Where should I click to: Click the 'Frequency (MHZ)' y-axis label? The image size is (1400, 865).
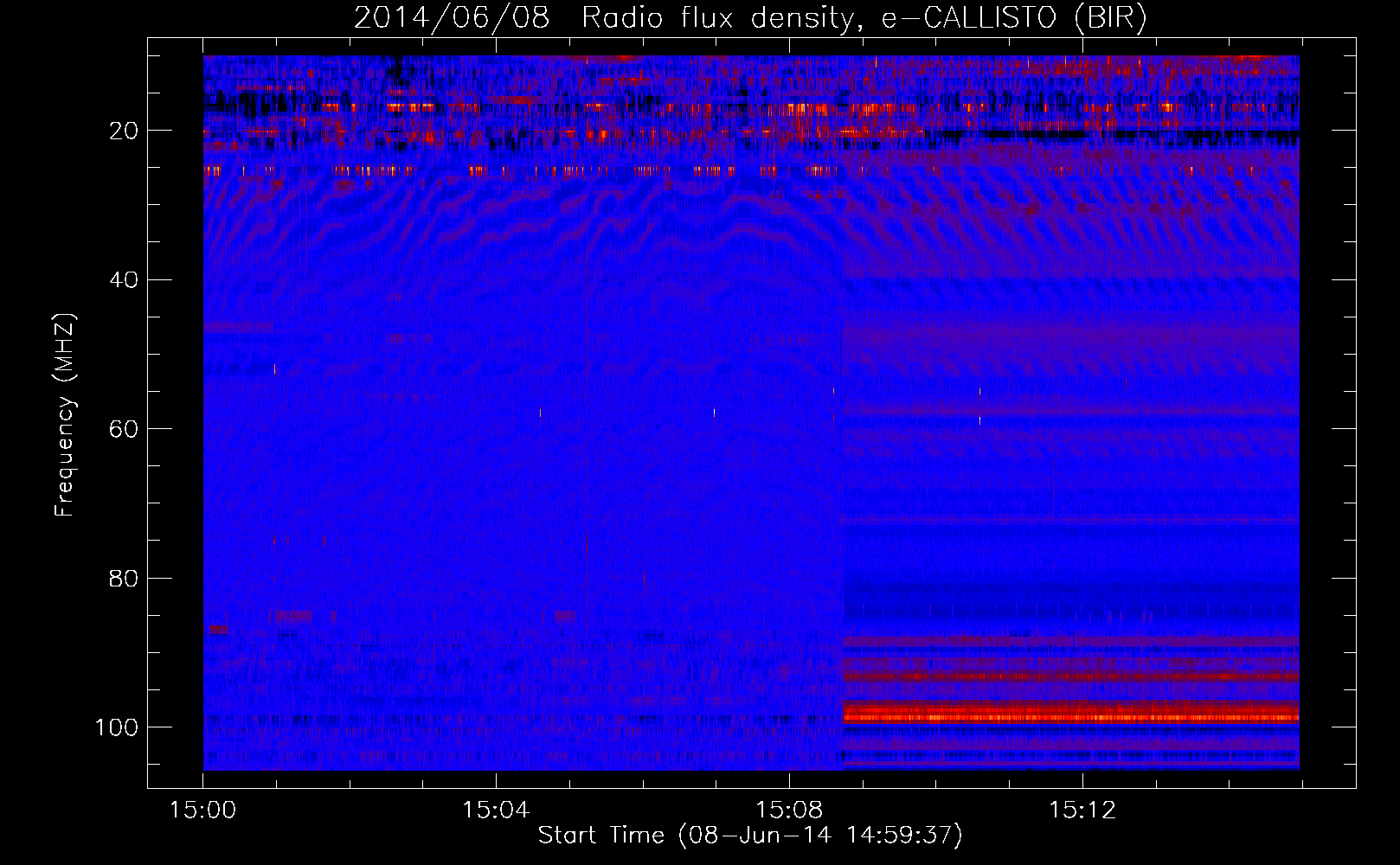(65, 414)
